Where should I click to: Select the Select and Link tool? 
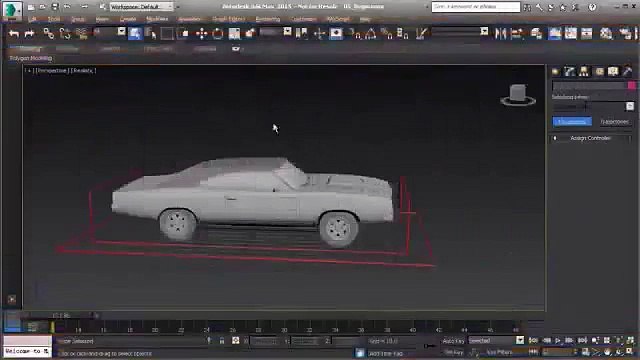(x=49, y=33)
